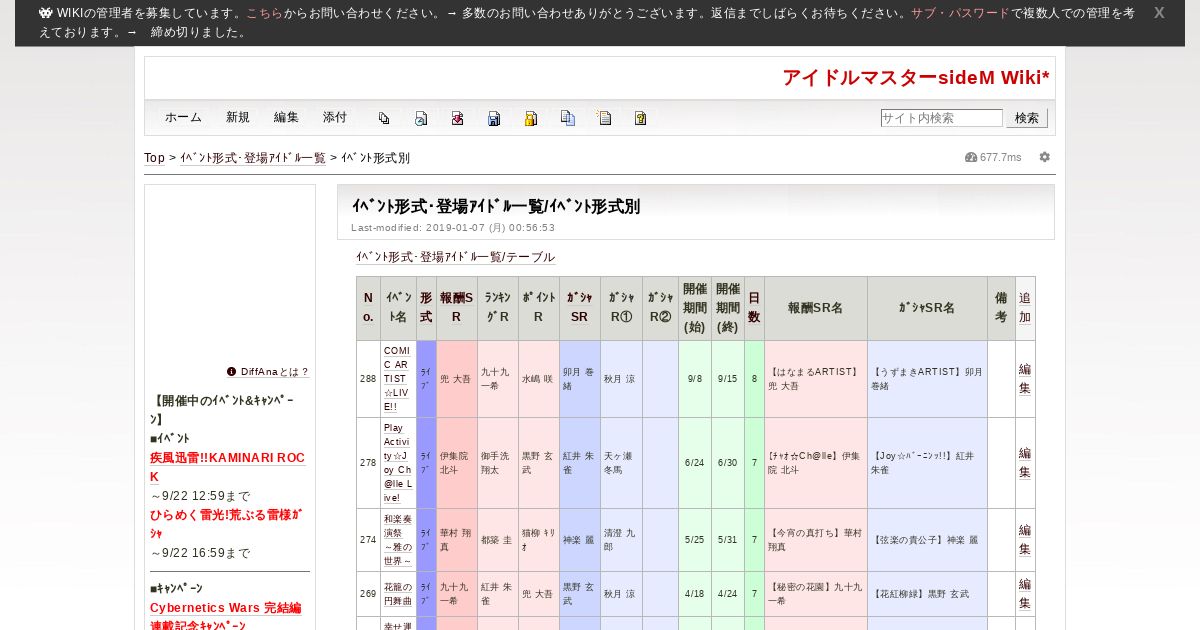Image resolution: width=1200 pixels, height=630 pixels.
Task: Click 編集 link in row 288
Action: click(x=1025, y=379)
